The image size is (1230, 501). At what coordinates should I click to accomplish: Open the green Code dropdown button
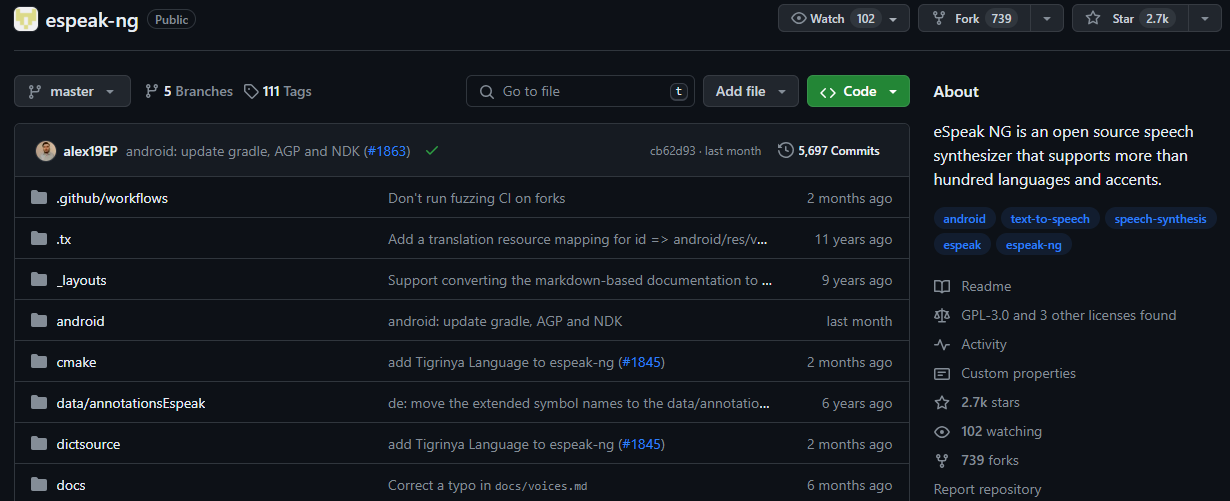858,91
